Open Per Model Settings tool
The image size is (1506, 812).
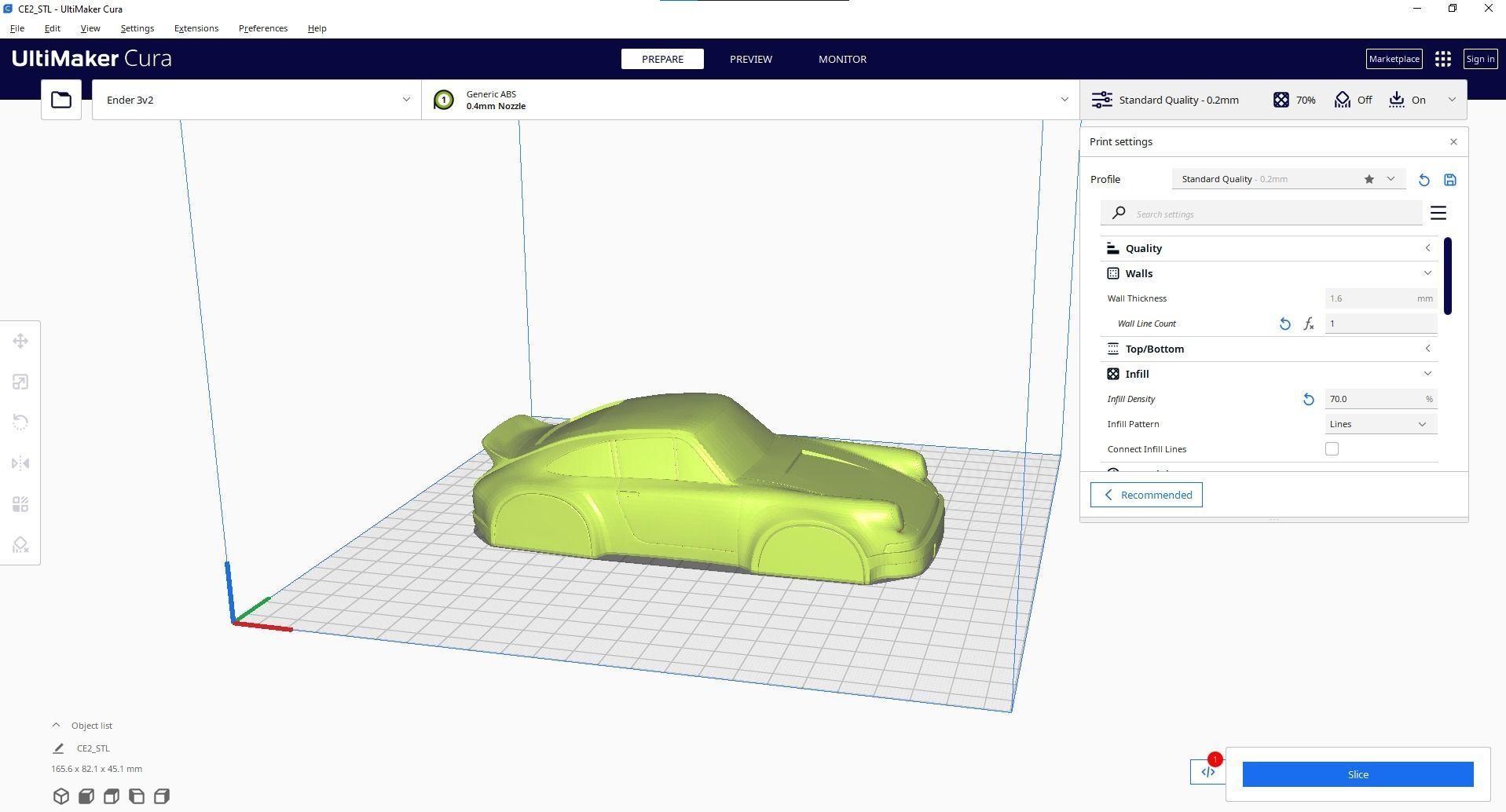coord(20,504)
